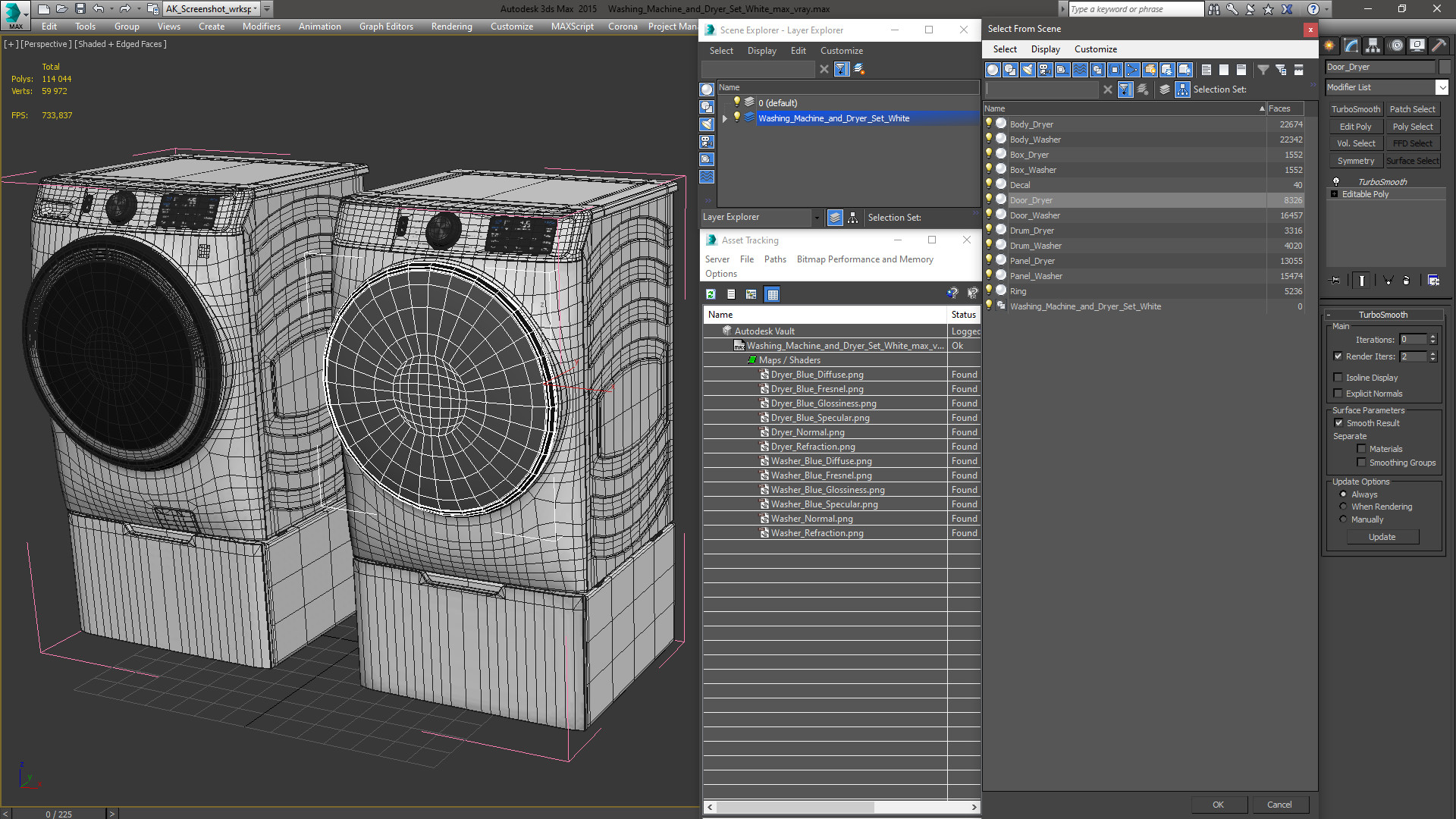Toggle the Display Lights filter icon
1456x819 pixels.
pos(1027,70)
